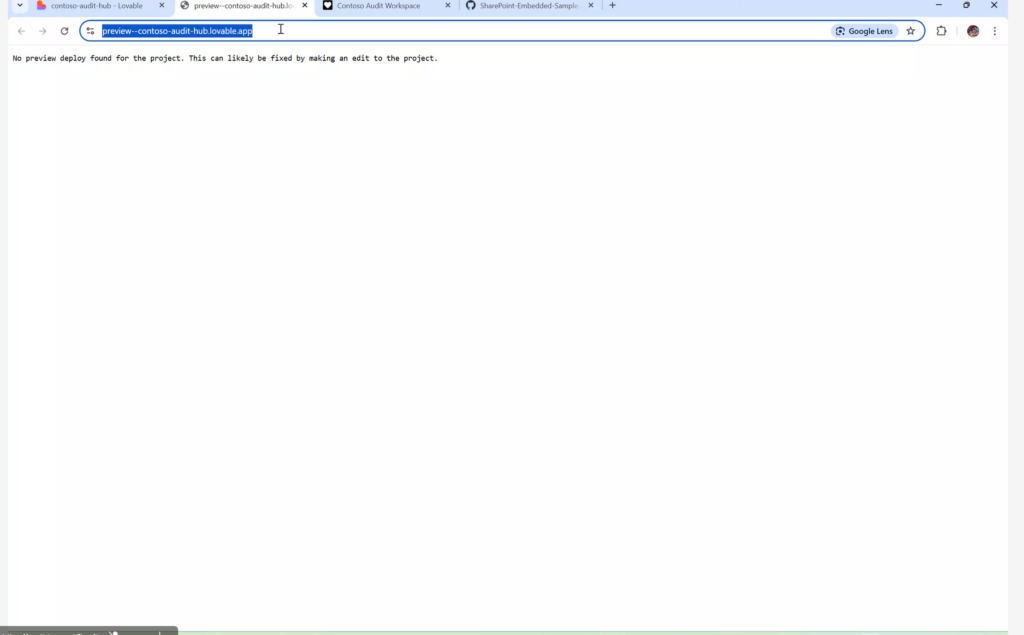Minimize the browser window

click(x=938, y=5)
